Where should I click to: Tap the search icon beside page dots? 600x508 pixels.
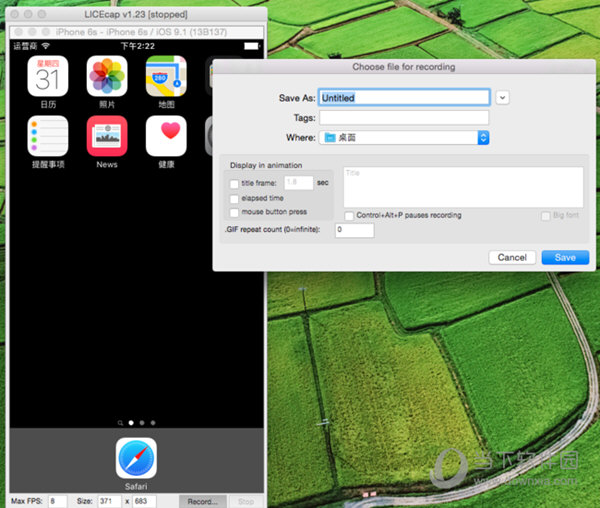[120, 423]
